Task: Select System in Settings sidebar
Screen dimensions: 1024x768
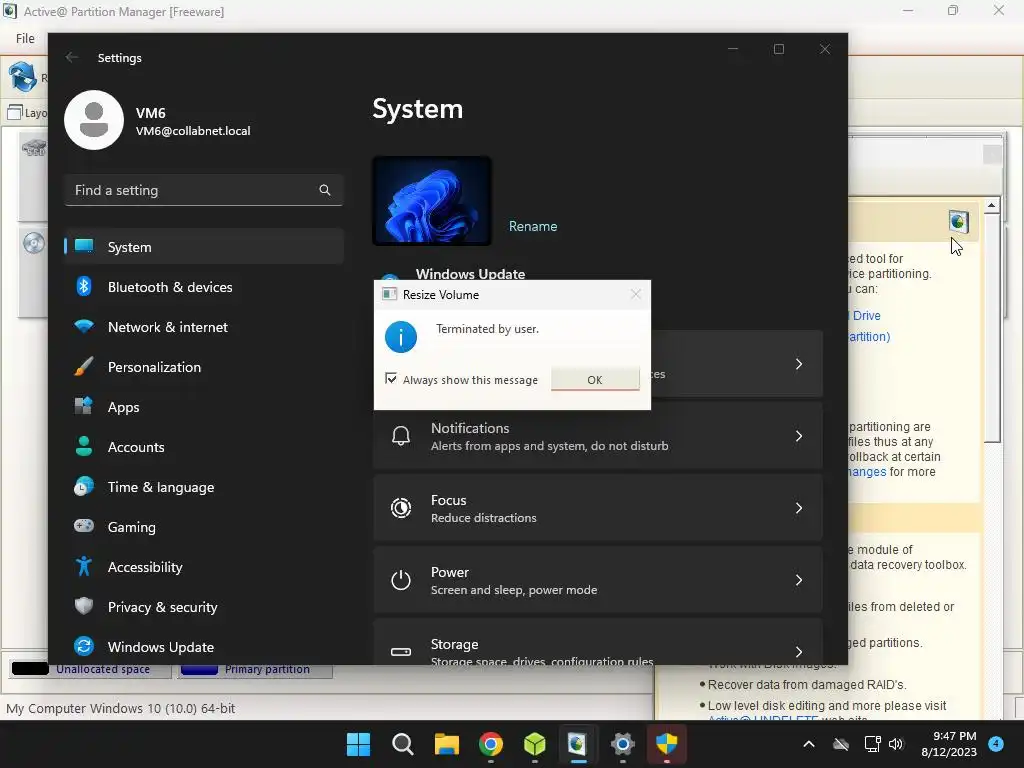Action: 204,247
